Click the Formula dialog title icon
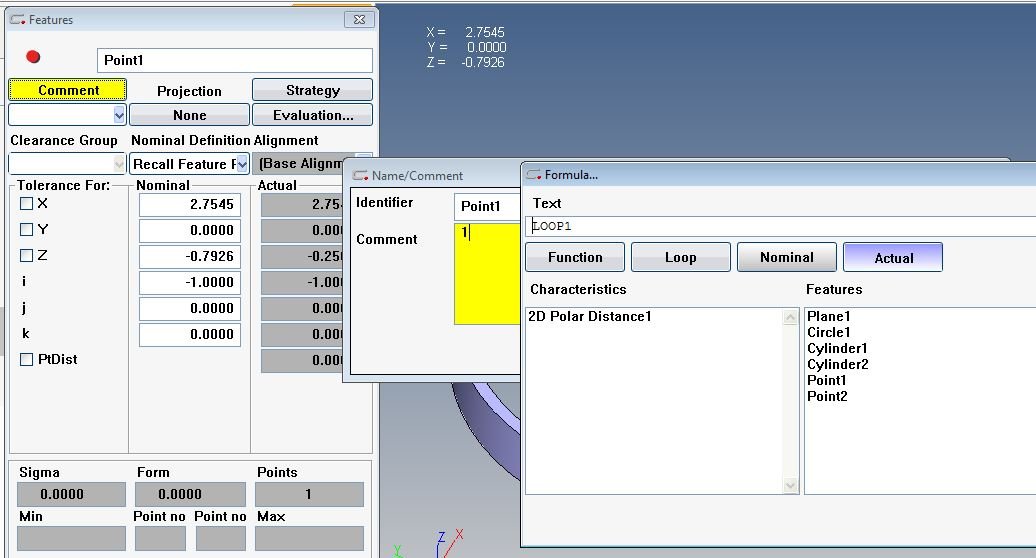1036x558 pixels. [534, 175]
